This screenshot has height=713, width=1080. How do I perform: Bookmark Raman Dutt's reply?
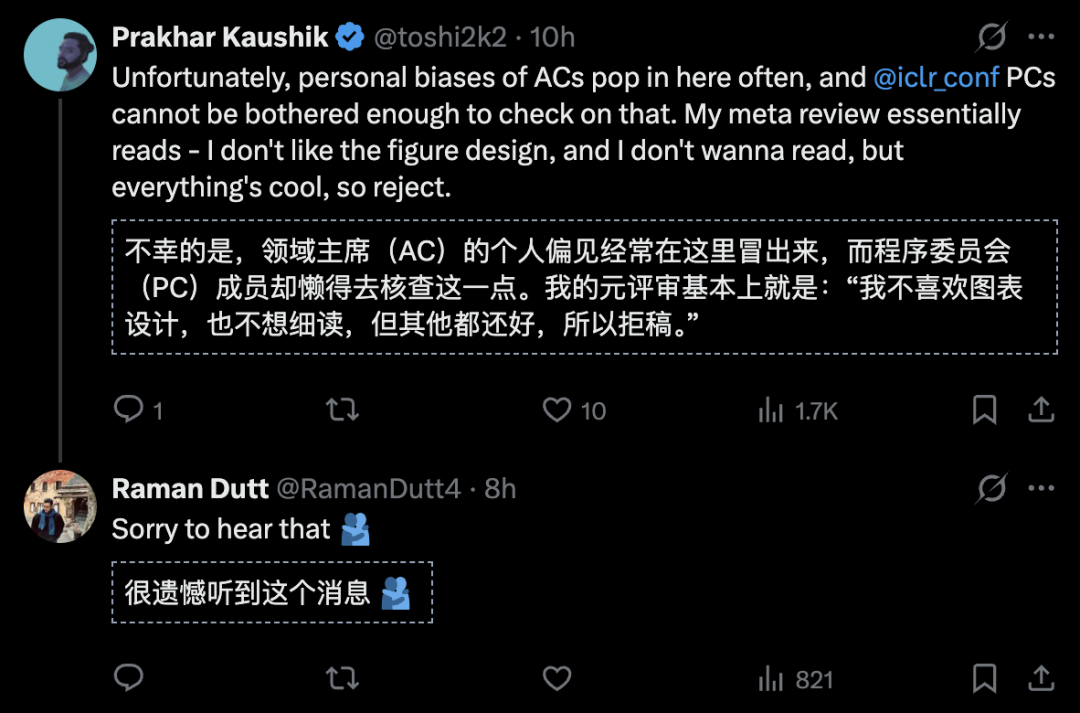(985, 679)
